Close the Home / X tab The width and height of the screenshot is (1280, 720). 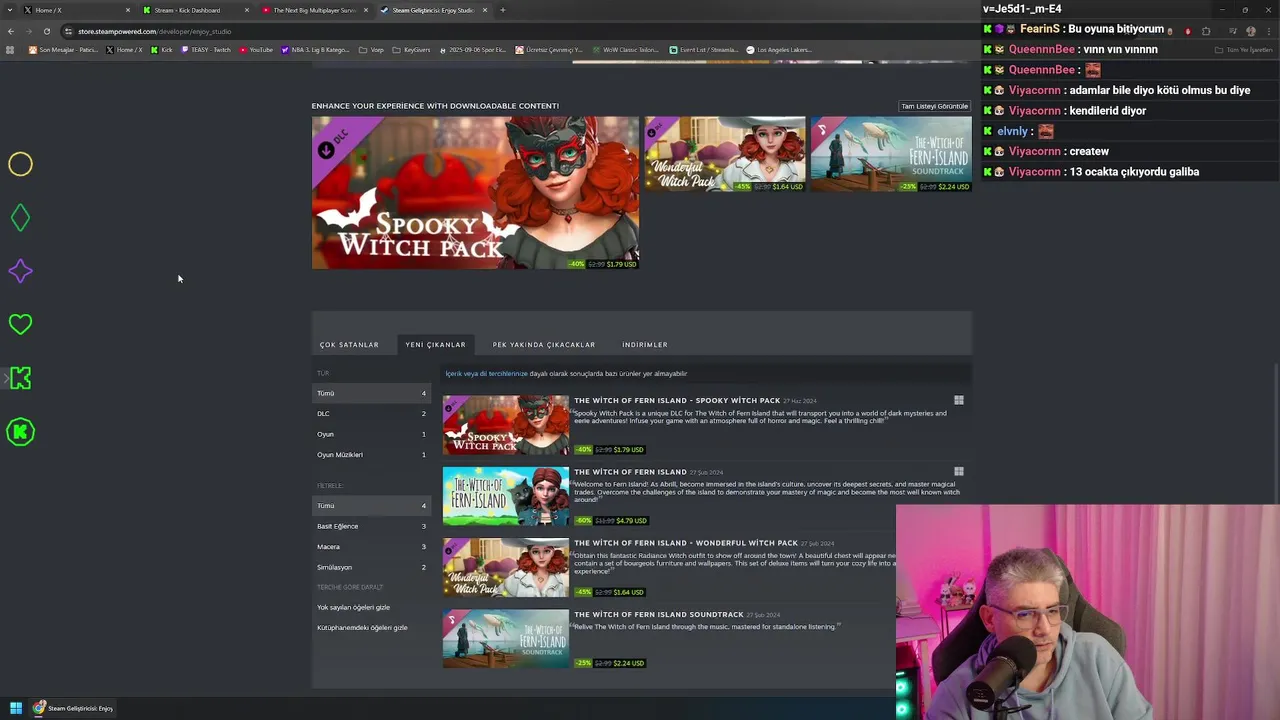(x=128, y=10)
